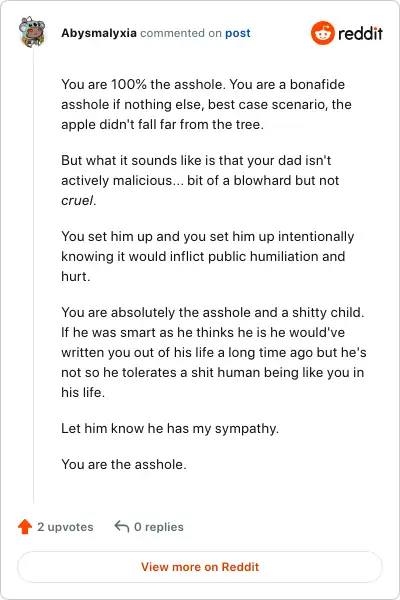The image size is (400, 600).
Task: Click the italicized word "cruel"
Action: (x=77, y=201)
